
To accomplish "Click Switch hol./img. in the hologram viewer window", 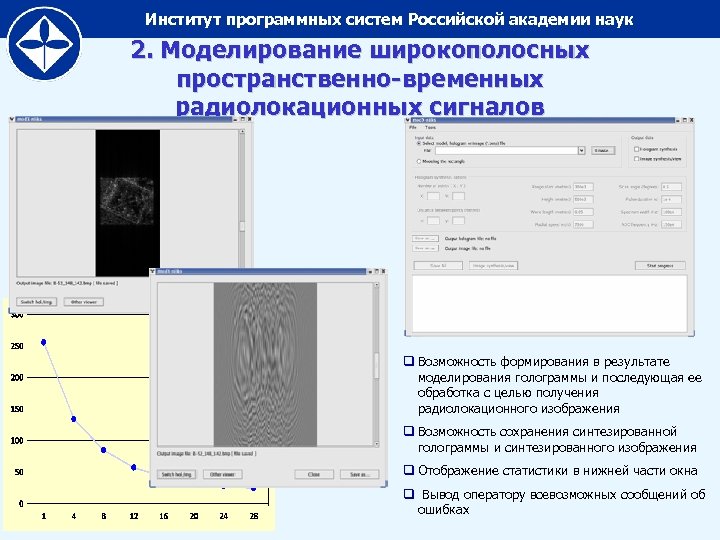I will (177, 474).
